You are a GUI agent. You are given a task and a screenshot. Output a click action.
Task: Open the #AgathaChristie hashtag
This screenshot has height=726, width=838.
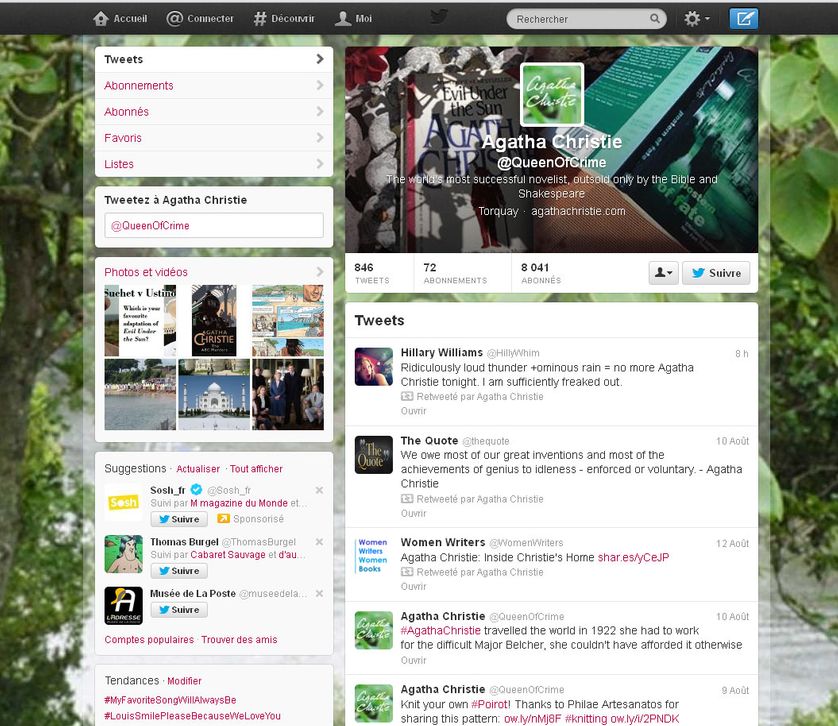[x=440, y=631]
